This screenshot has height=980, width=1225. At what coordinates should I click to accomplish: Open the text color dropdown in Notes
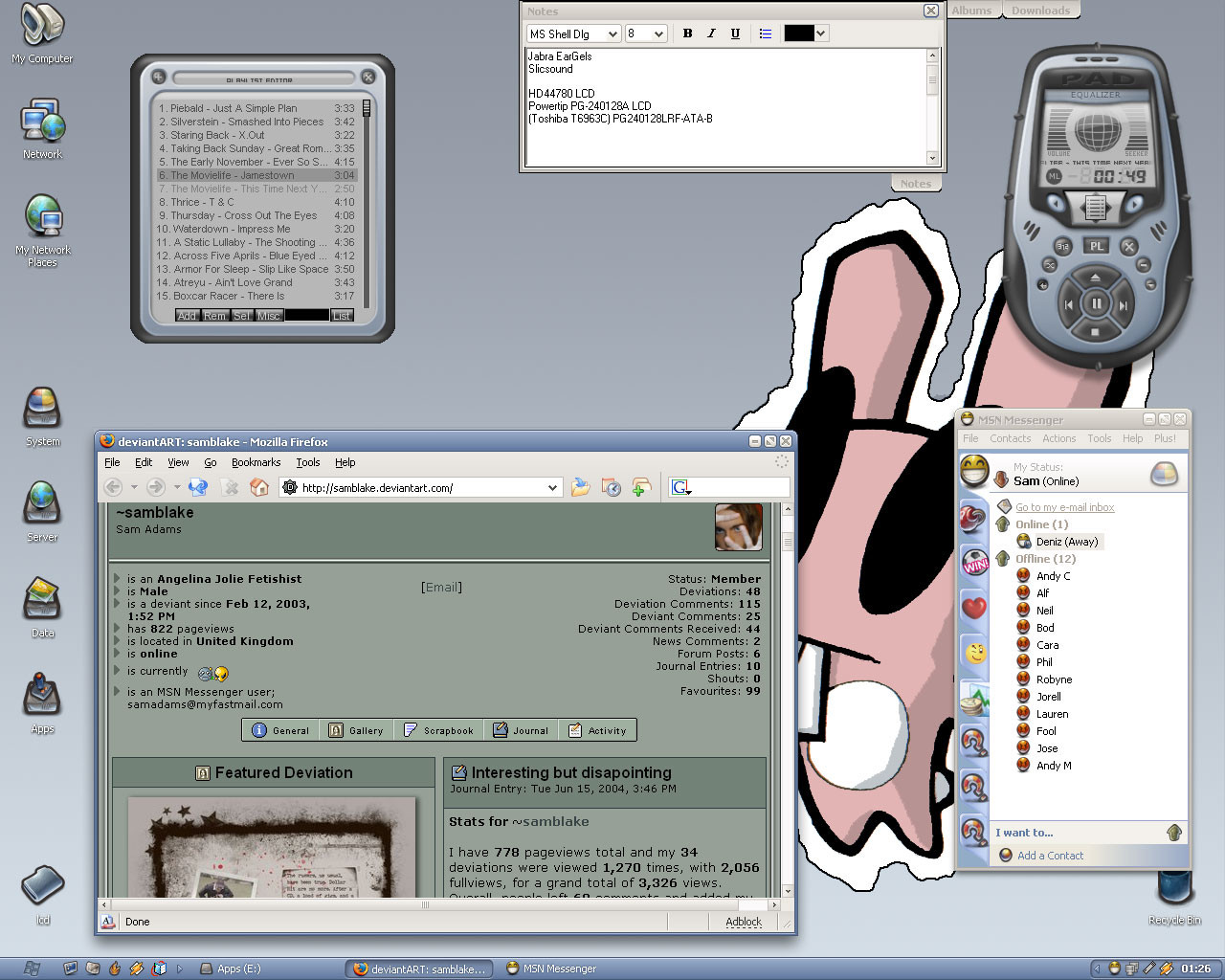click(821, 33)
